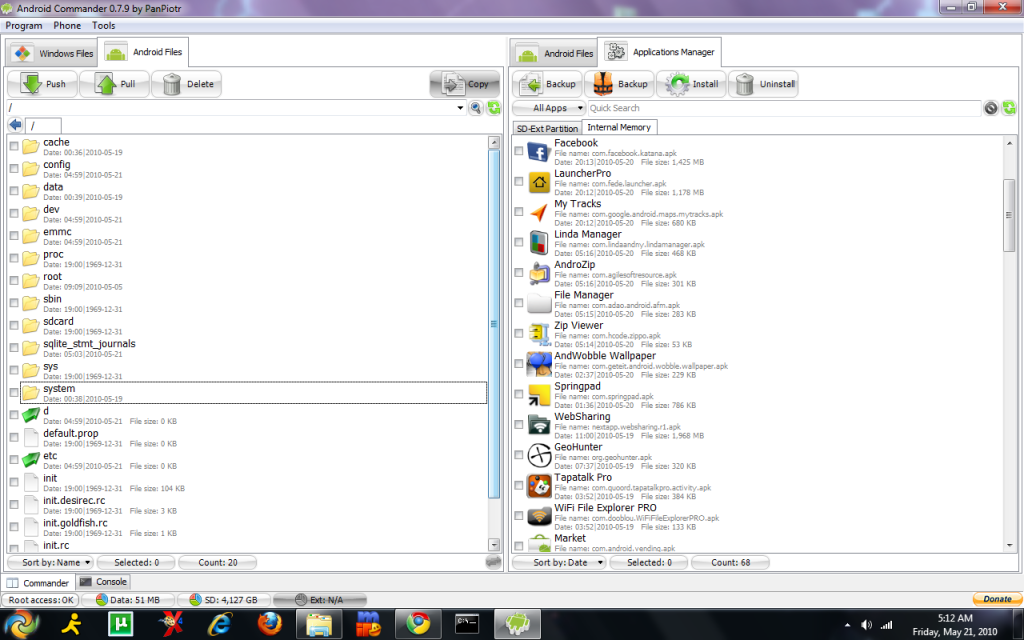Tick the Facebook app checkbox
This screenshot has width=1024, height=640.
click(x=519, y=151)
